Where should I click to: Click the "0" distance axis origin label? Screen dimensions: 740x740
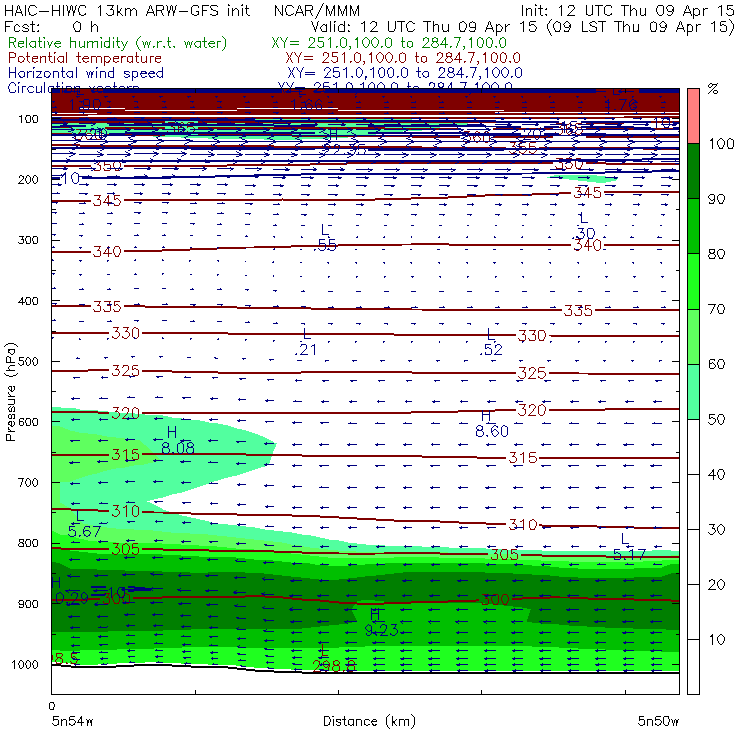tap(52, 706)
